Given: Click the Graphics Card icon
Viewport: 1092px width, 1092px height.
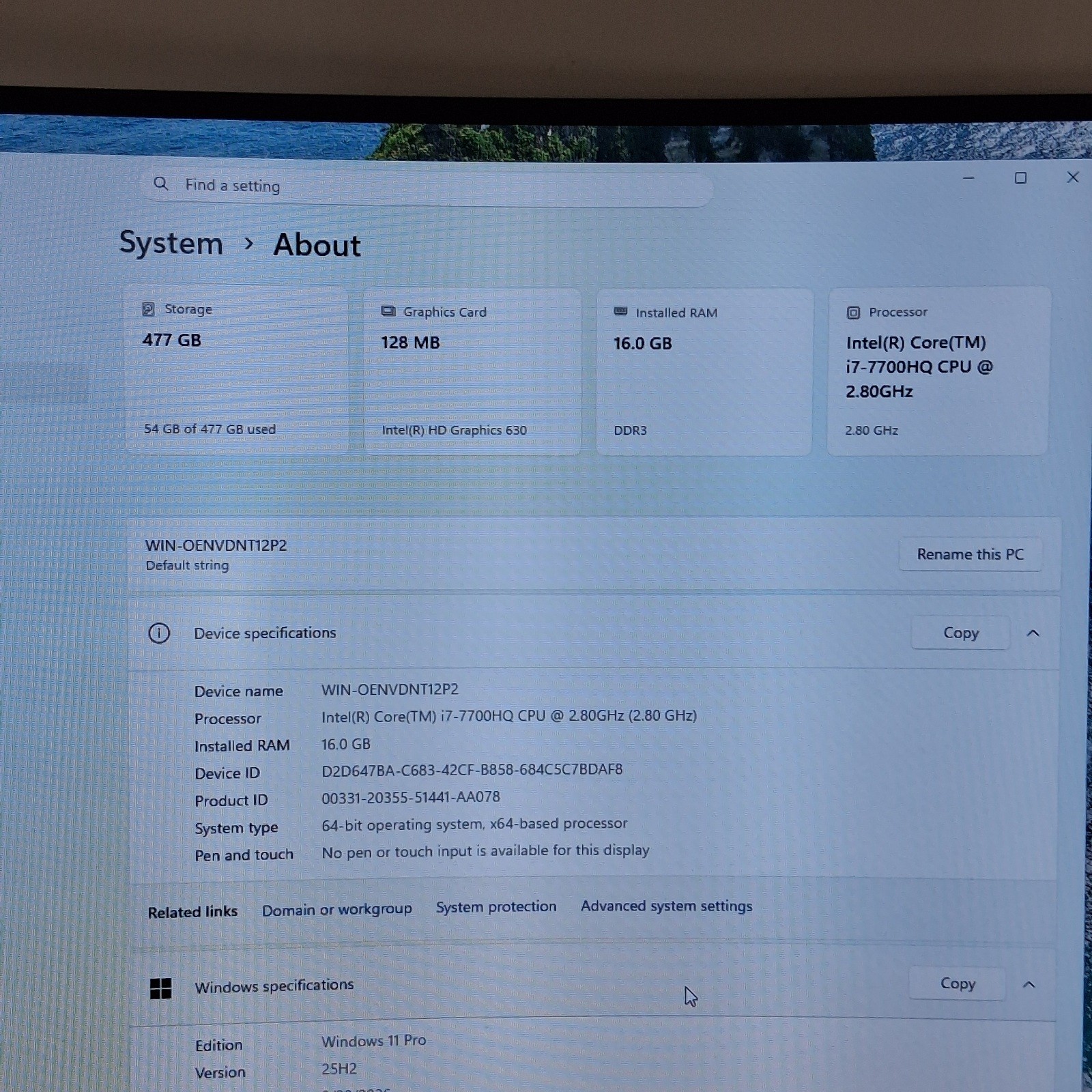Looking at the screenshot, I should point(388,311).
